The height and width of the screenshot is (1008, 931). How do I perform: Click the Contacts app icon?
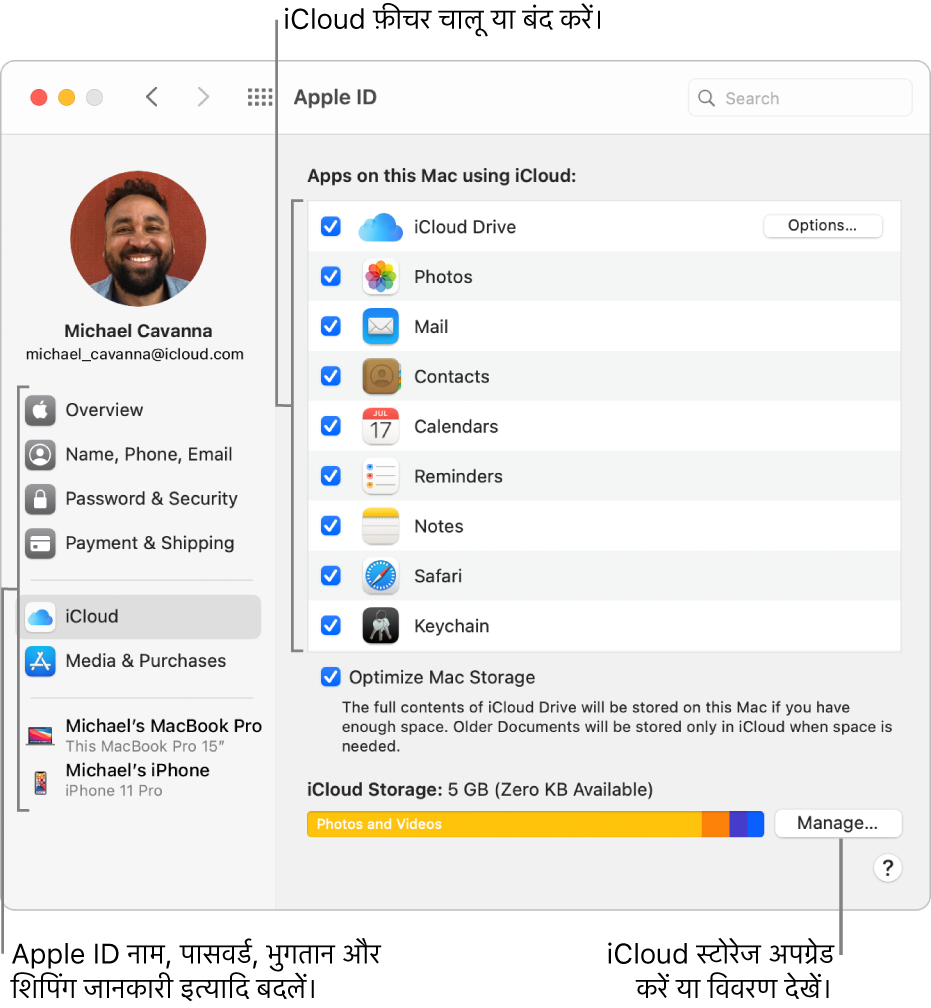click(x=381, y=377)
